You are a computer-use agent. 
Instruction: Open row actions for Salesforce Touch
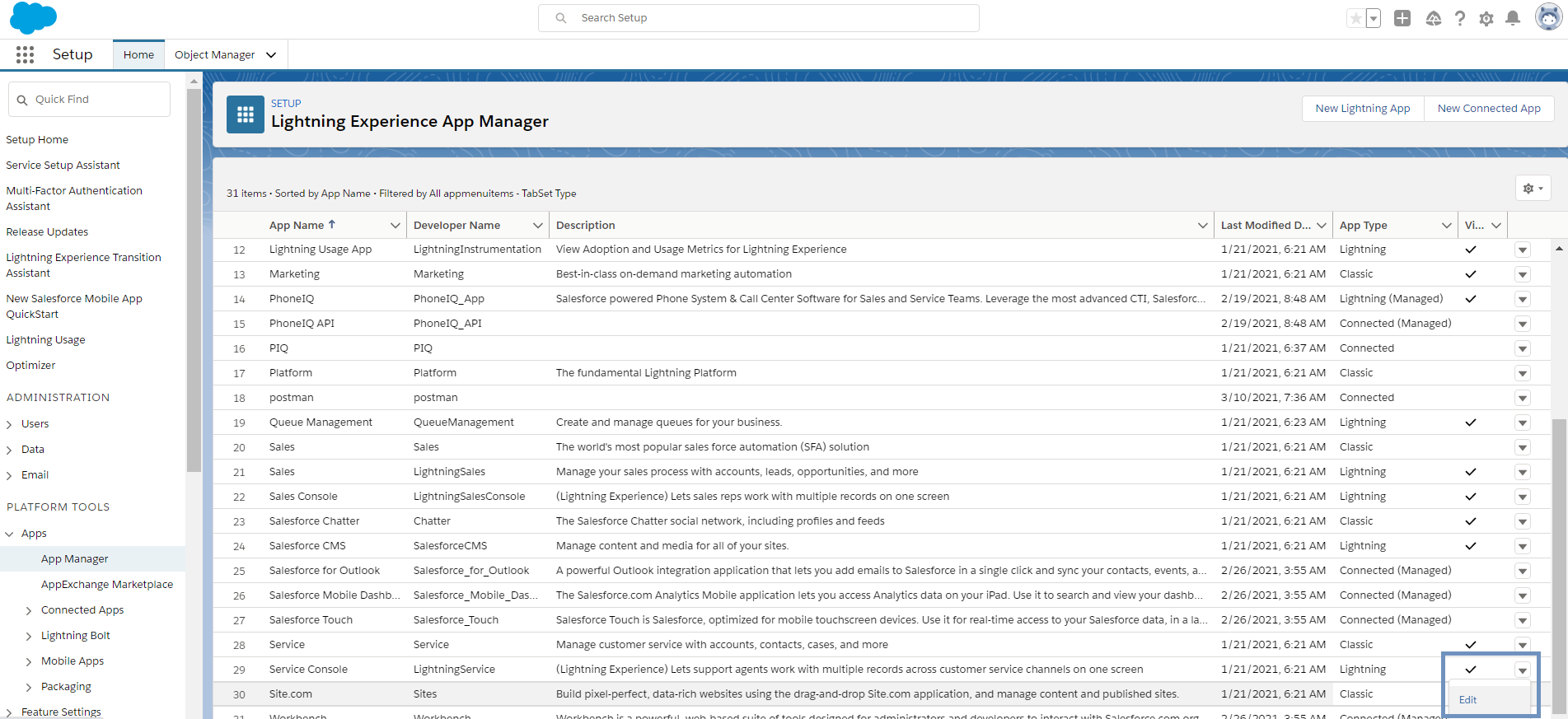(x=1523, y=620)
